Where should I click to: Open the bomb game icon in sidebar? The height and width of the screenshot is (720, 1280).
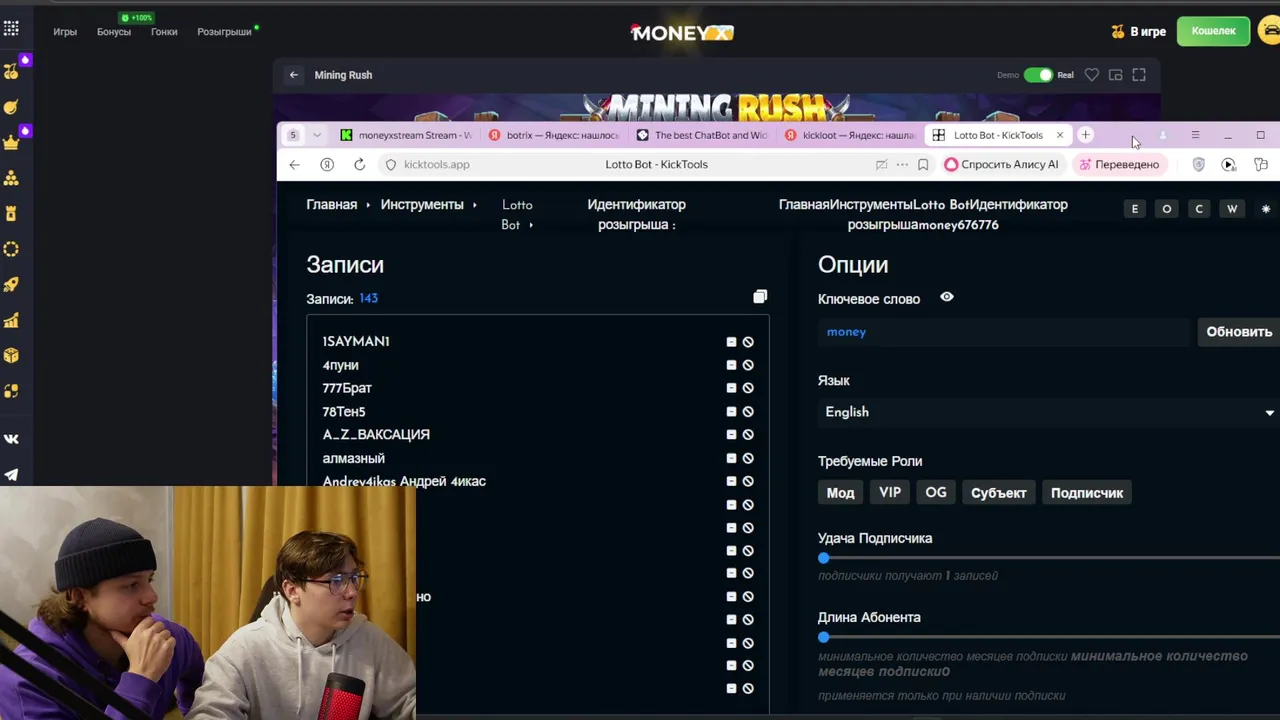click(x=11, y=107)
